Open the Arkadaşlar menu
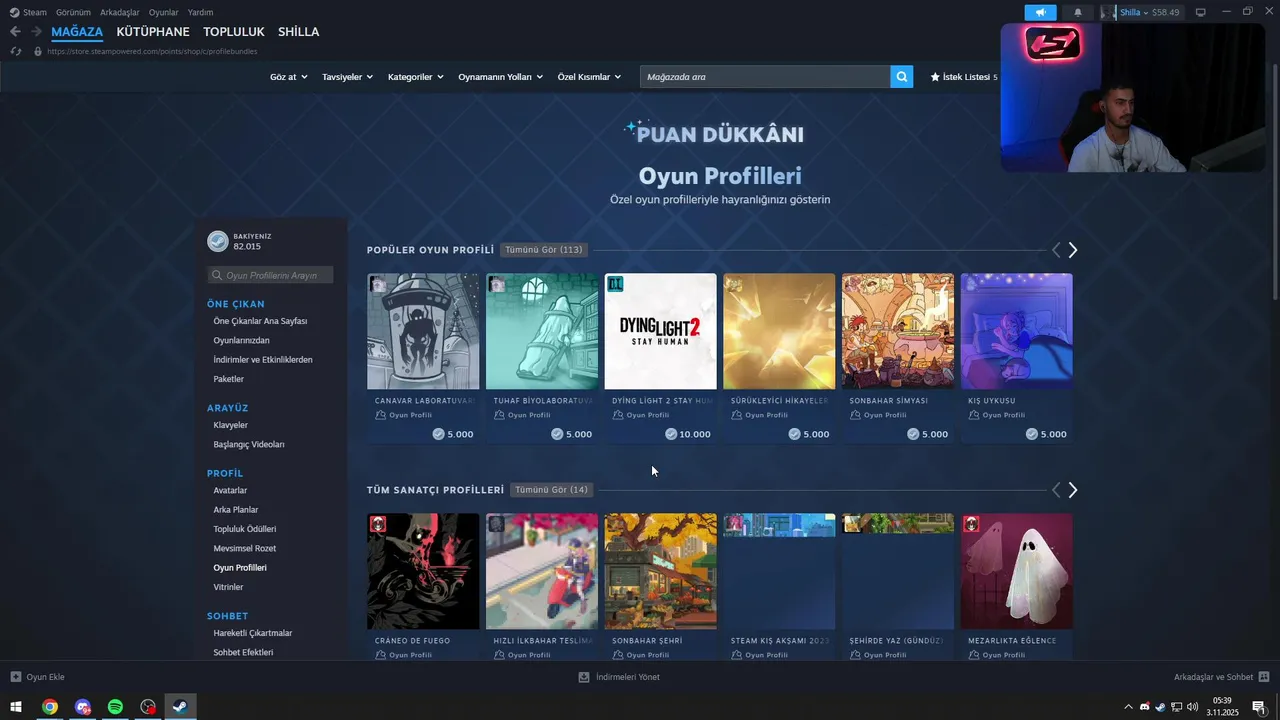The height and width of the screenshot is (720, 1280). click(120, 12)
